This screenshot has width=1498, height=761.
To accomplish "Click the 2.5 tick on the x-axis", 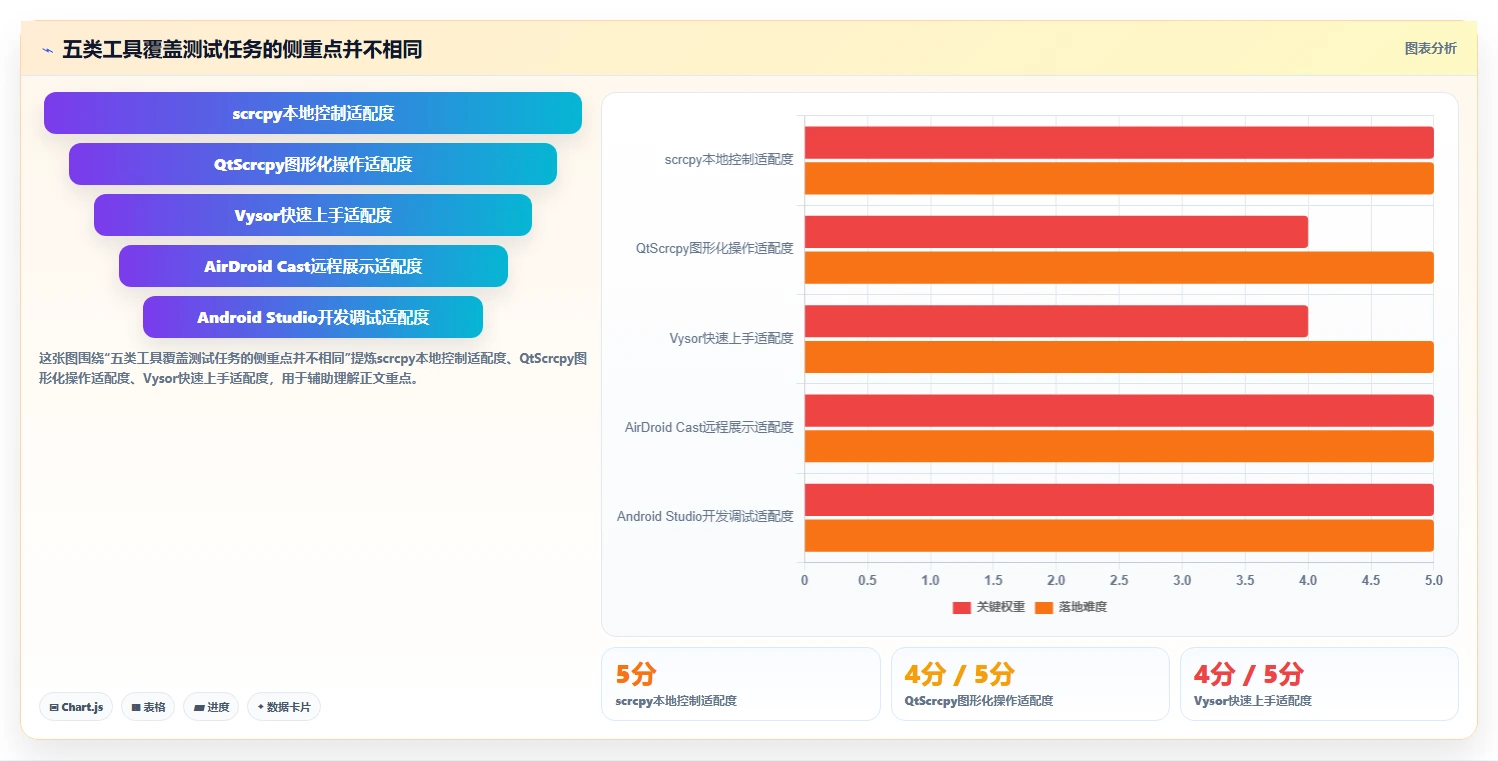I will pos(1119,580).
